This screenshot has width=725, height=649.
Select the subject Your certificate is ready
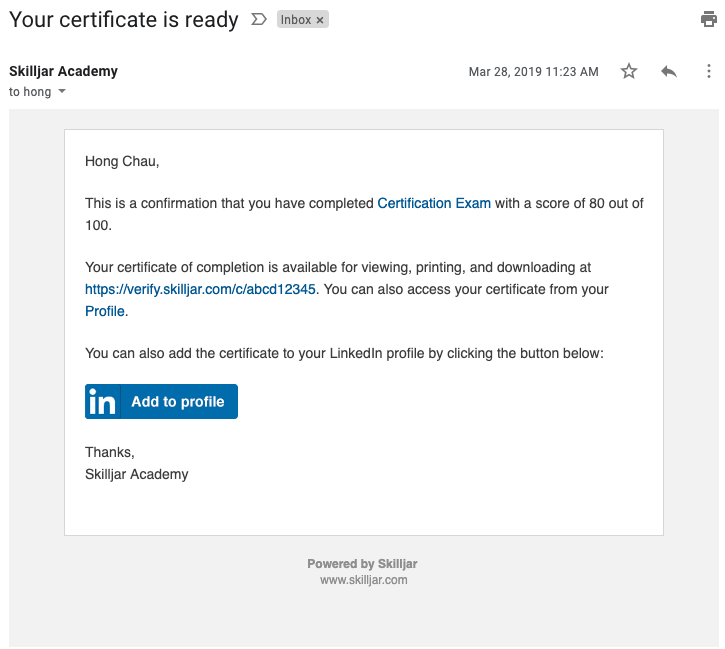pyautogui.click(x=124, y=20)
